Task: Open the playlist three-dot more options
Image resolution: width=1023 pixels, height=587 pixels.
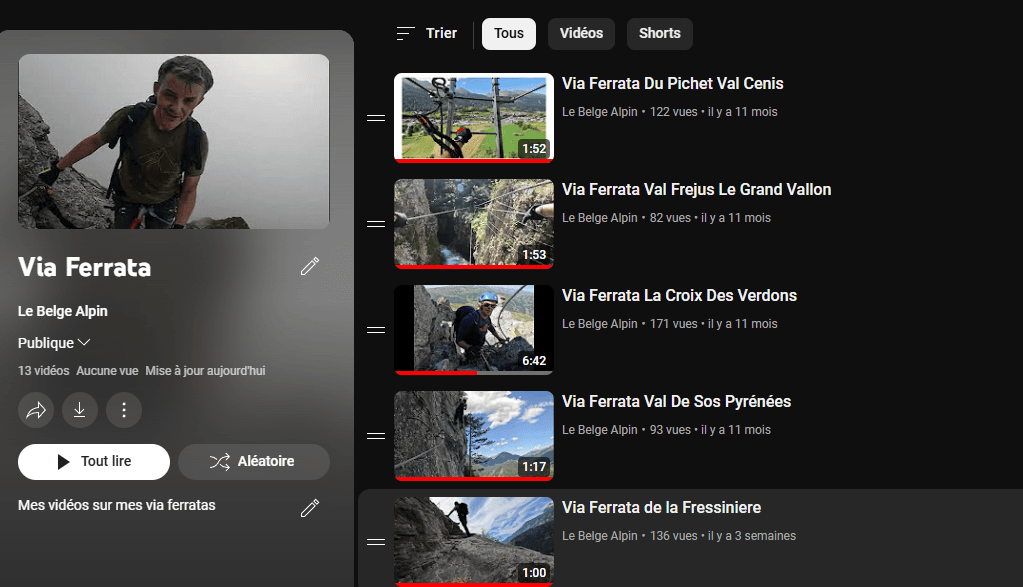Action: coord(124,410)
